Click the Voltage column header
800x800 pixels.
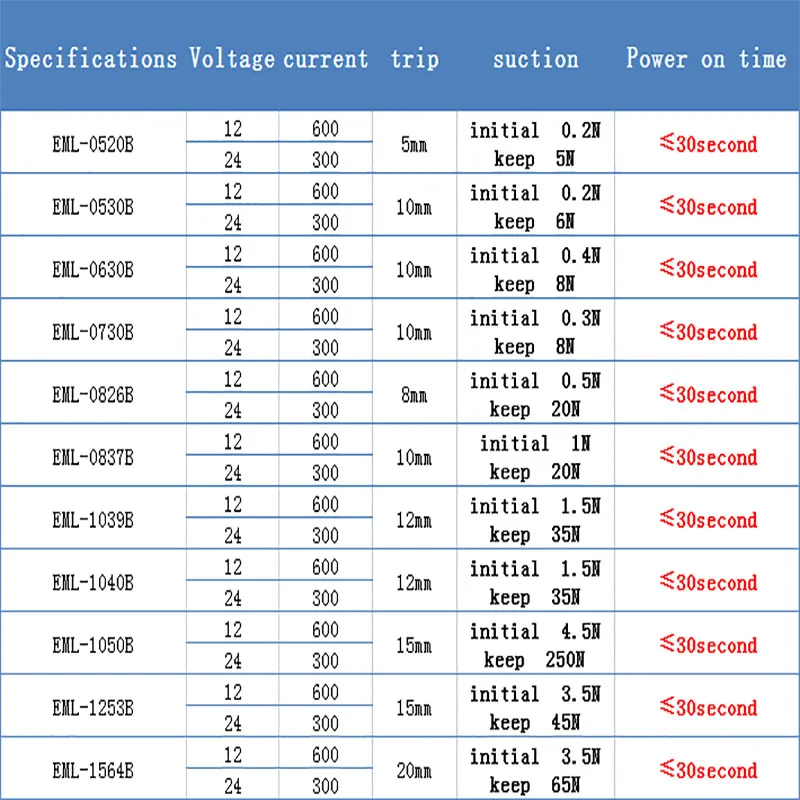point(232,59)
